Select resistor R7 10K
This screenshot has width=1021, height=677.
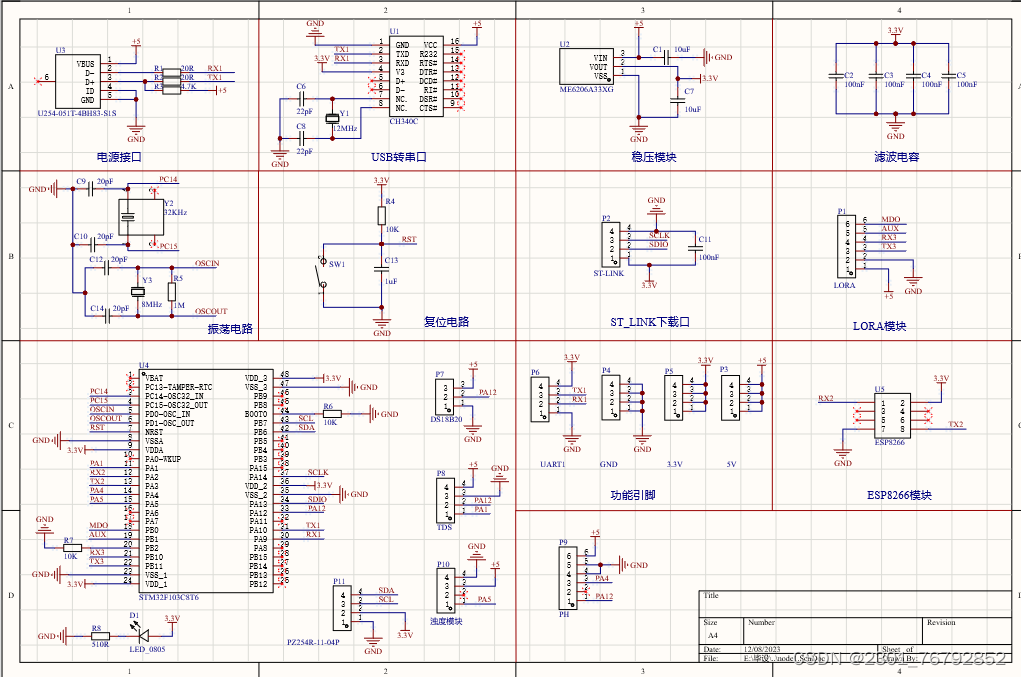(72, 547)
